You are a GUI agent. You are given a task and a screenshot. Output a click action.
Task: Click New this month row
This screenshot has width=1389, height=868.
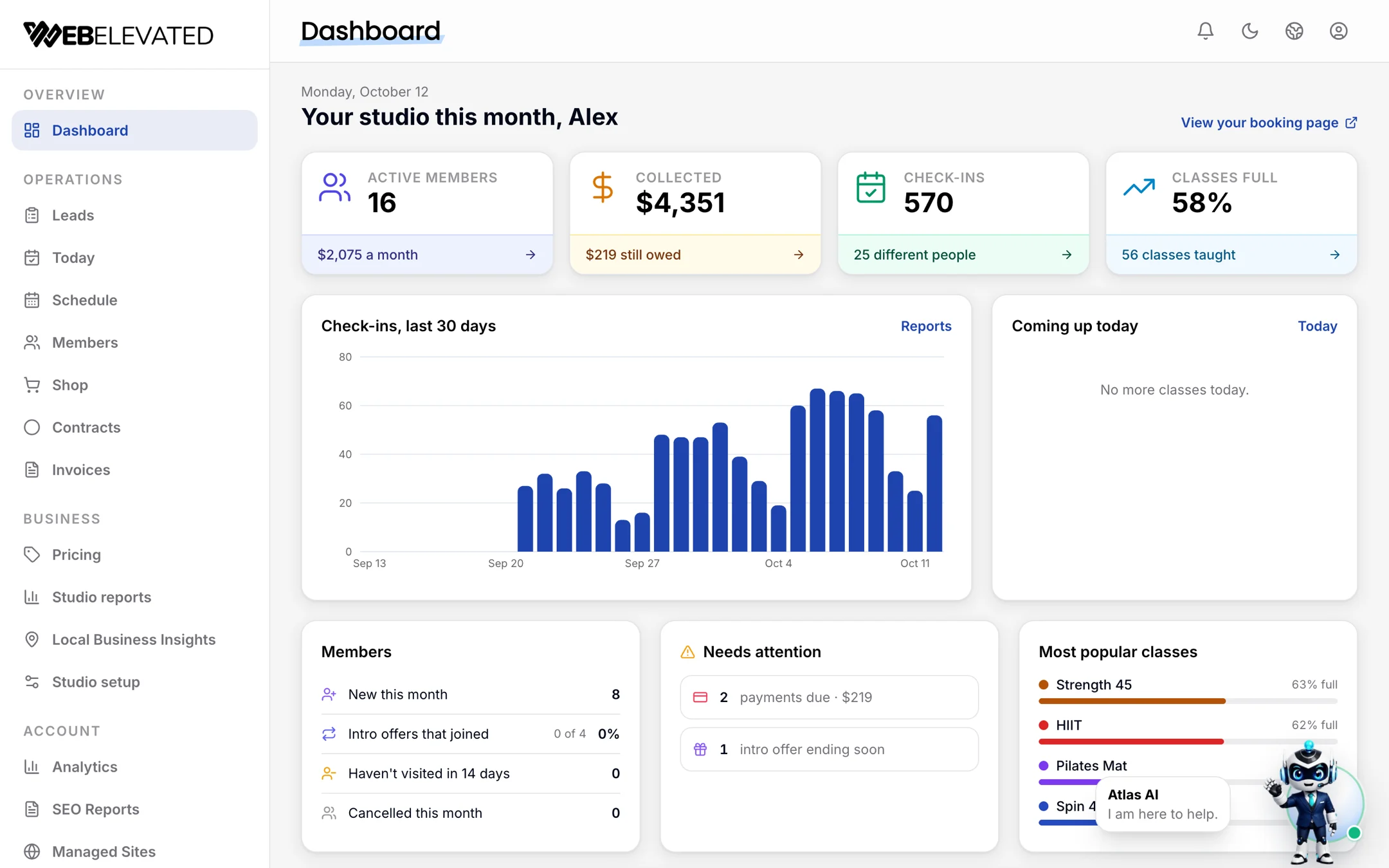point(470,694)
